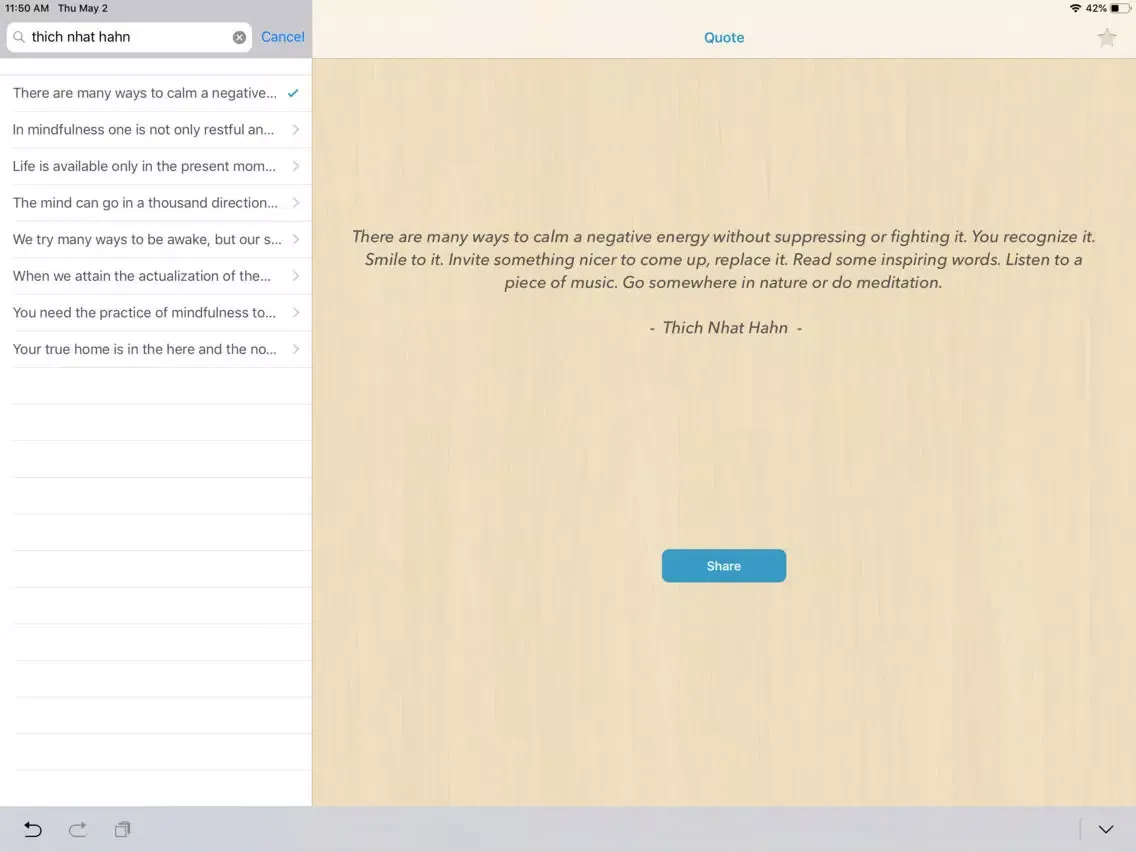The height and width of the screenshot is (852, 1136).
Task: Open chevron for 'Life is available' quote
Action: tap(295, 166)
